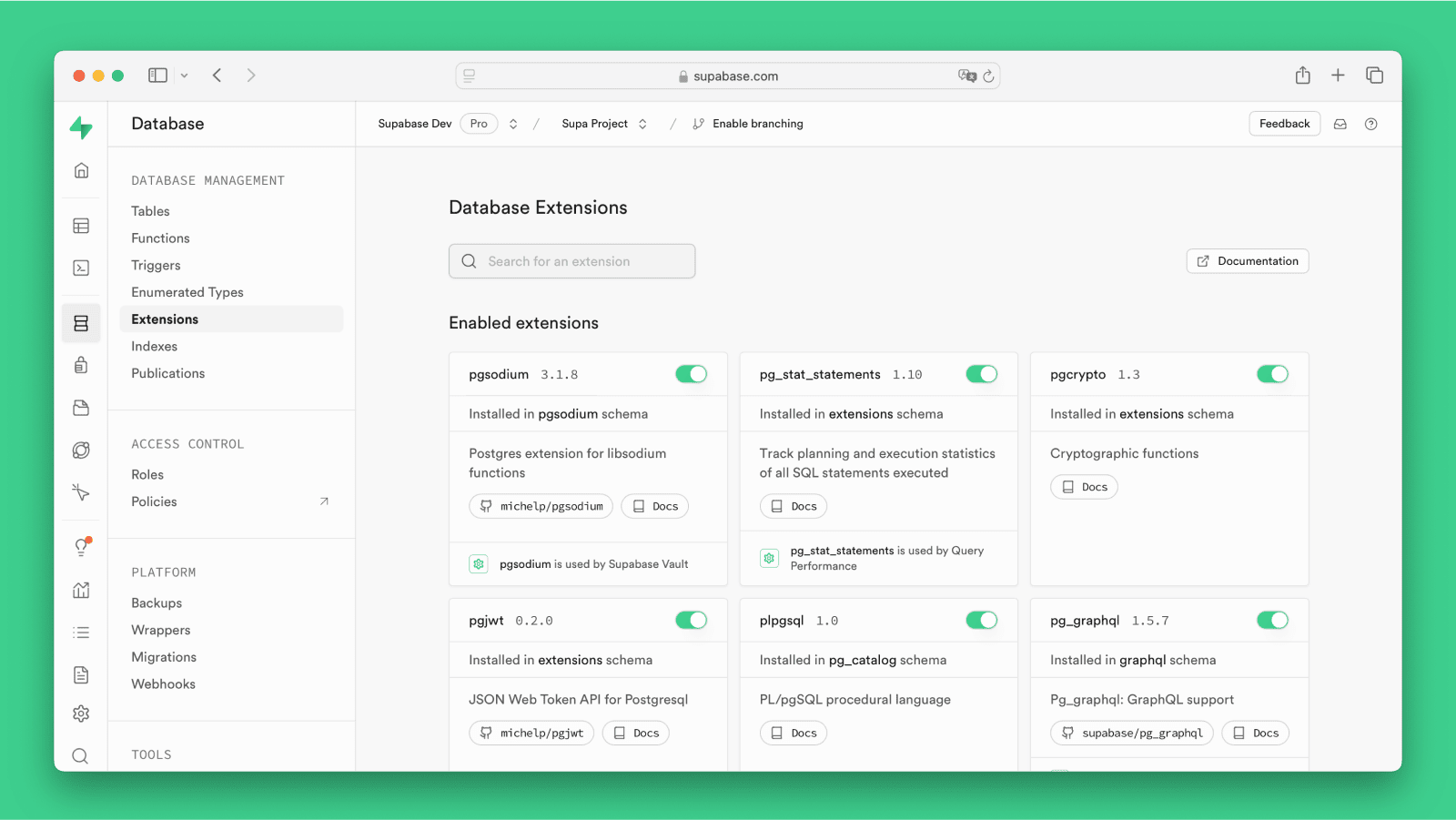The width and height of the screenshot is (1456, 820).
Task: Open the pgcrypto Docs link
Action: tap(1084, 486)
